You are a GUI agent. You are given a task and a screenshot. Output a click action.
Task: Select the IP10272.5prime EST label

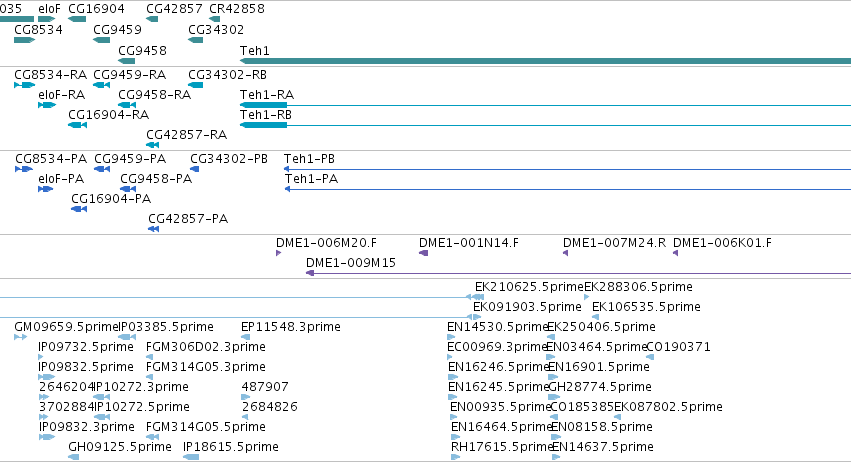point(142,407)
